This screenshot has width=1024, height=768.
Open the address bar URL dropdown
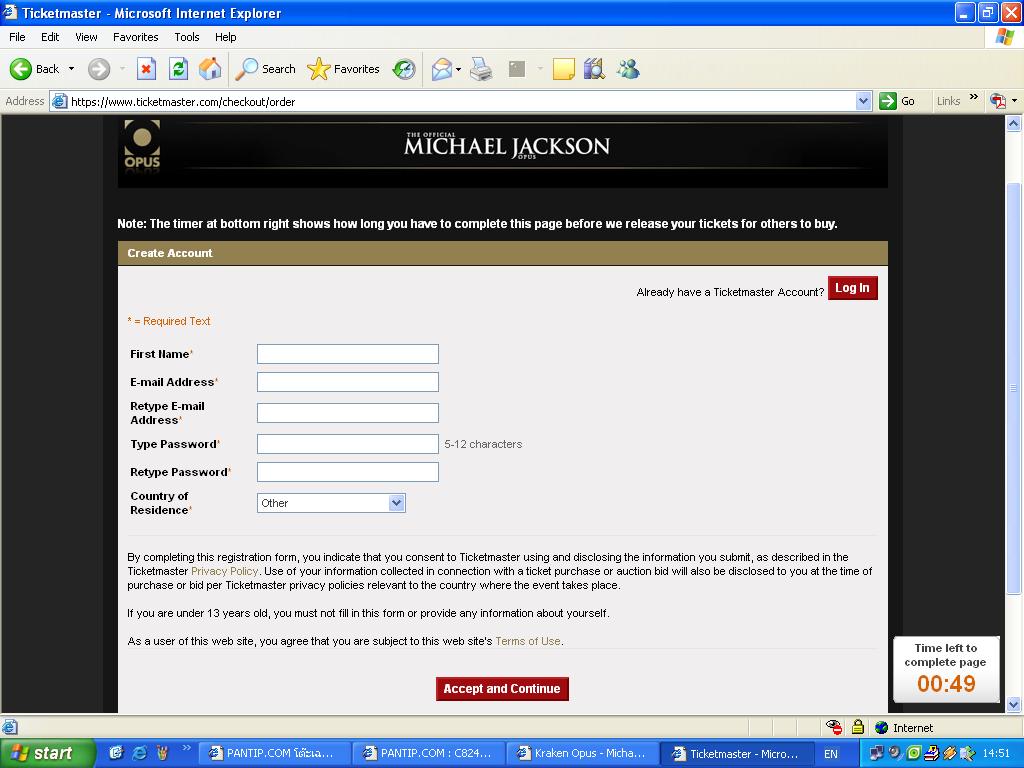(x=863, y=101)
